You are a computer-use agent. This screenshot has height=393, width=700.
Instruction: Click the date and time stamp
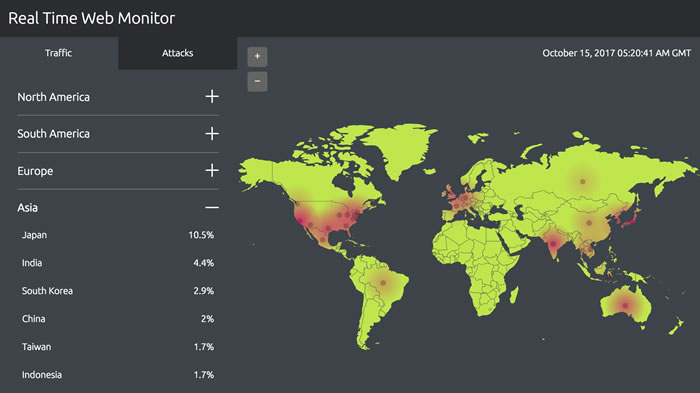coord(617,53)
